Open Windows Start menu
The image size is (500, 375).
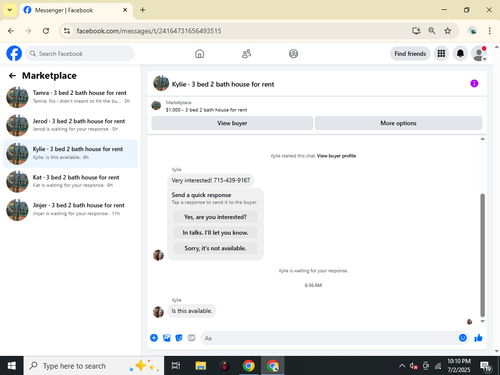point(12,366)
